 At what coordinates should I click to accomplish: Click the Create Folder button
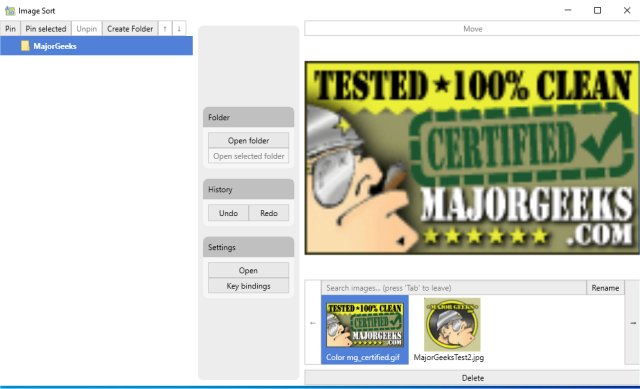pos(130,29)
